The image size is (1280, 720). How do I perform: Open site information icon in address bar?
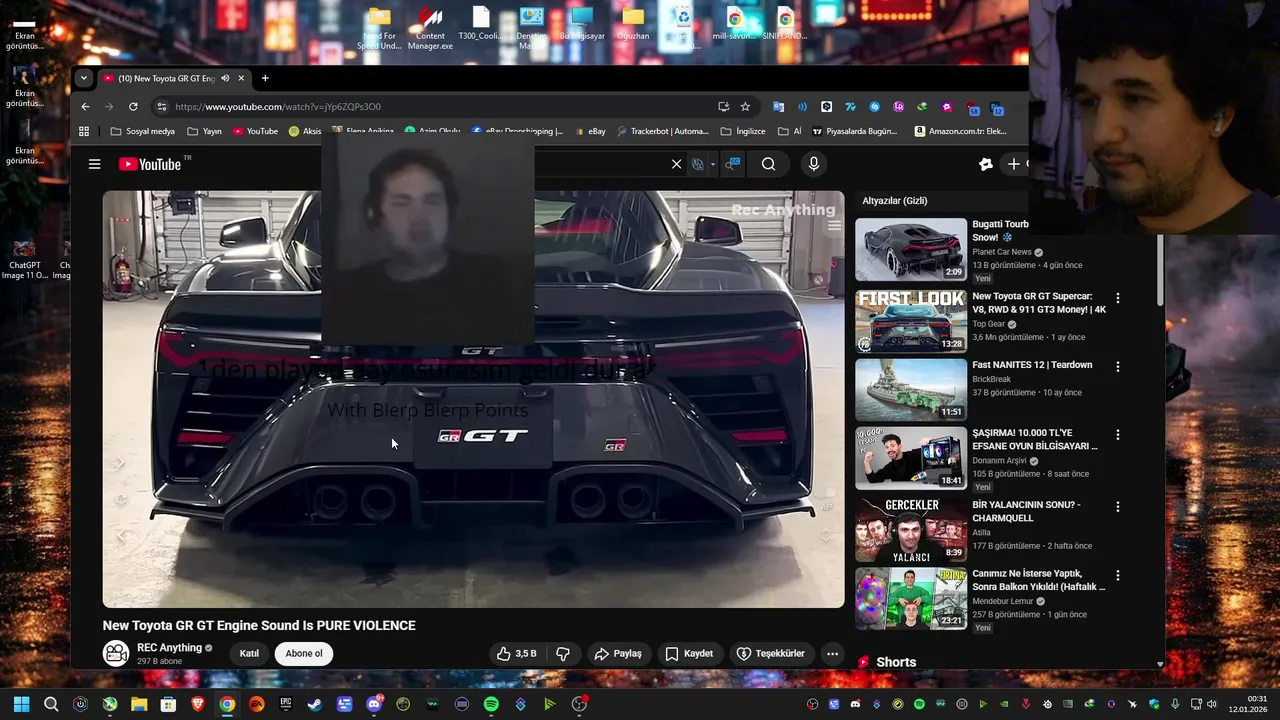point(161,106)
